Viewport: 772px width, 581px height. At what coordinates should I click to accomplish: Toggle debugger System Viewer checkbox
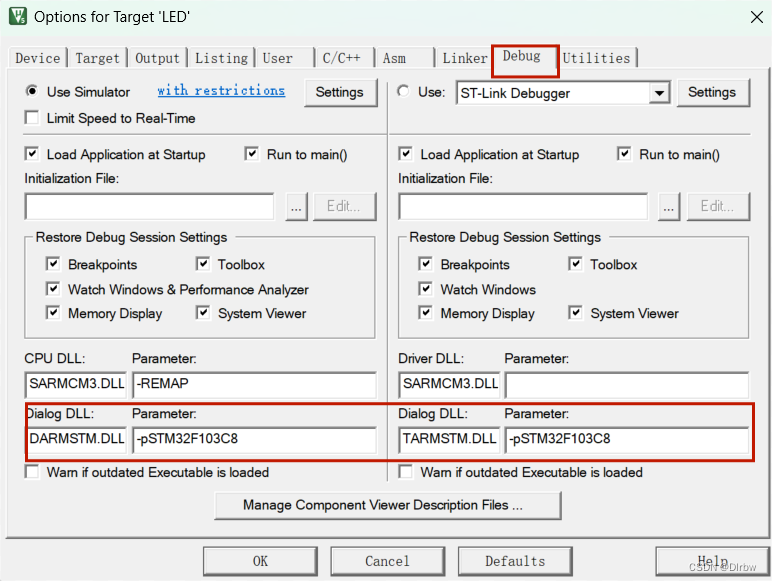coord(575,313)
